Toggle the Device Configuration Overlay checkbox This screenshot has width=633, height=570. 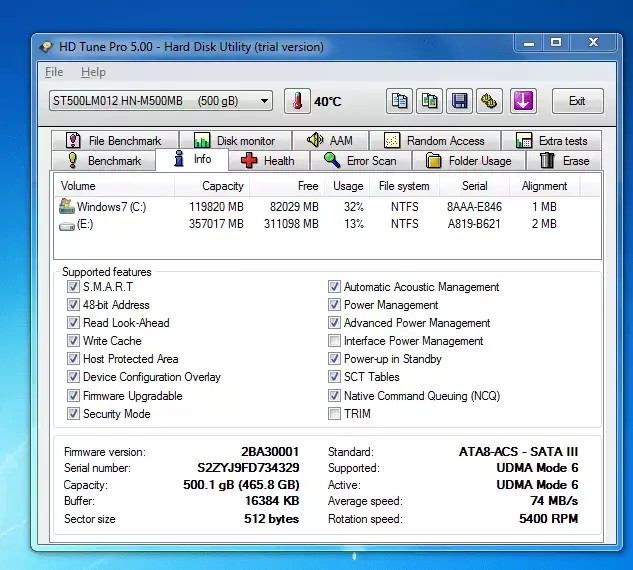(73, 377)
